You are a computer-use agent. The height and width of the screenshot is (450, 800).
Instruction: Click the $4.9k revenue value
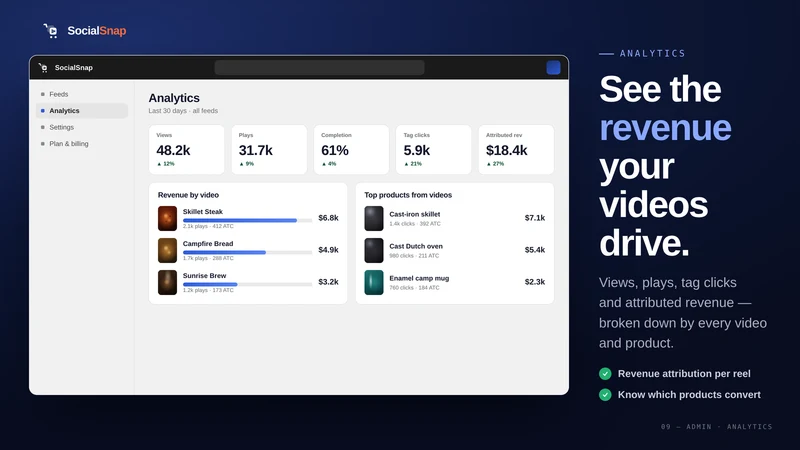328,250
